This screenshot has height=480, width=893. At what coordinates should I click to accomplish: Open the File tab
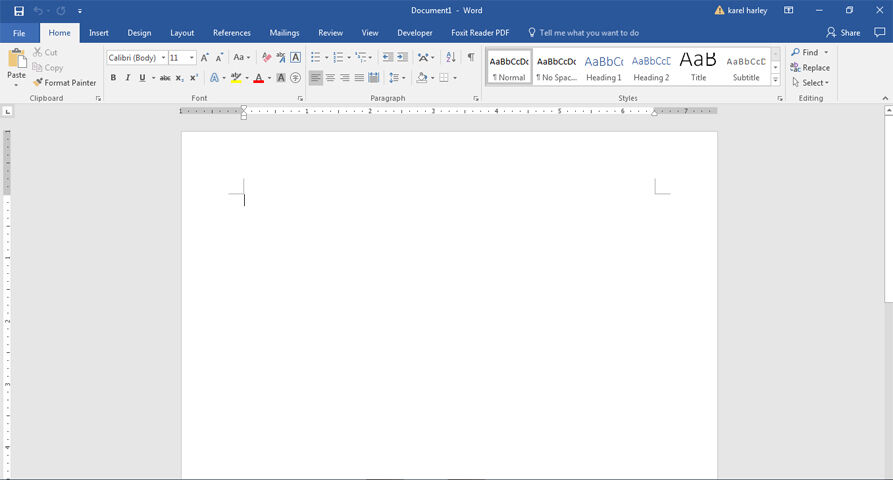click(19, 33)
